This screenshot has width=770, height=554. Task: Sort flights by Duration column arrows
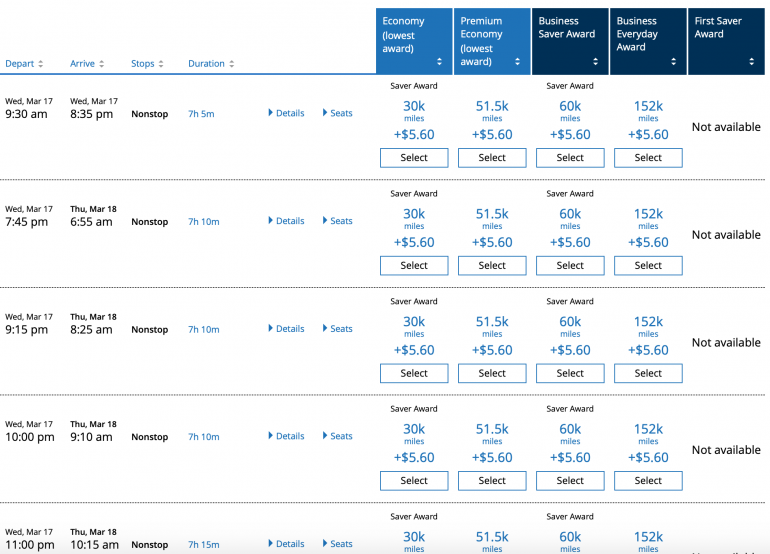(231, 64)
